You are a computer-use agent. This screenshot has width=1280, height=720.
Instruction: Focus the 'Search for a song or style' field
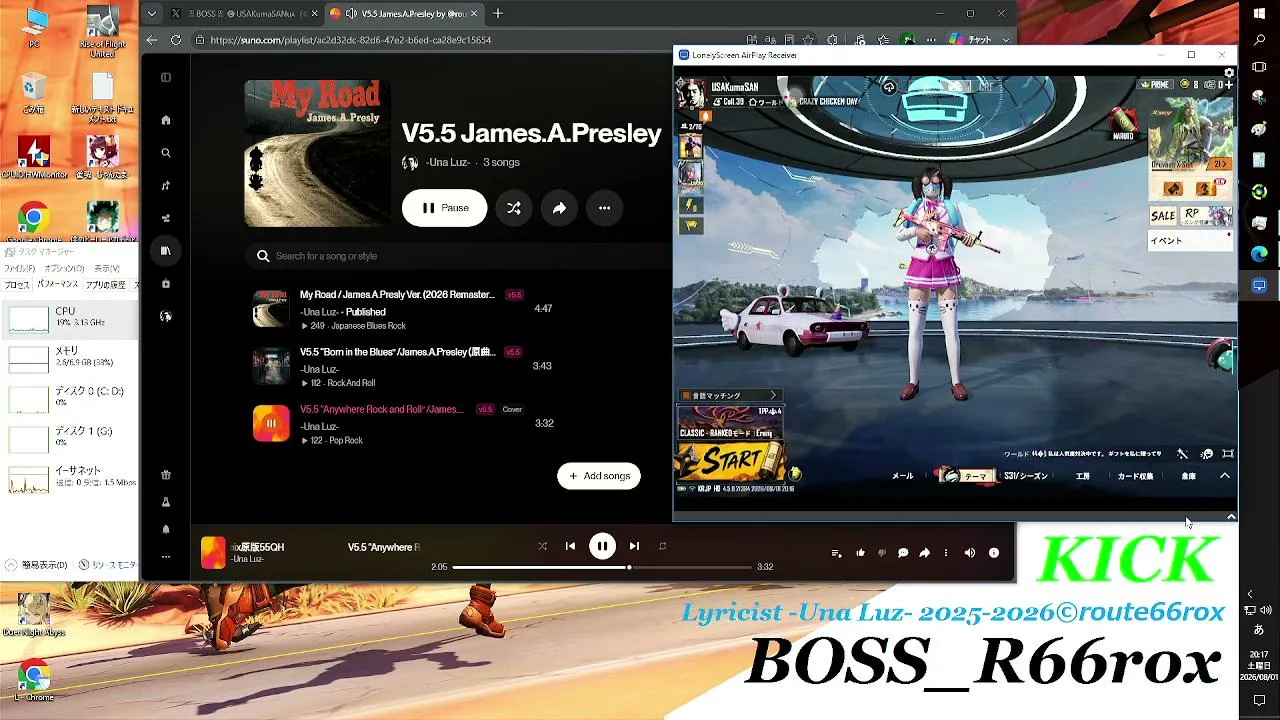460,256
